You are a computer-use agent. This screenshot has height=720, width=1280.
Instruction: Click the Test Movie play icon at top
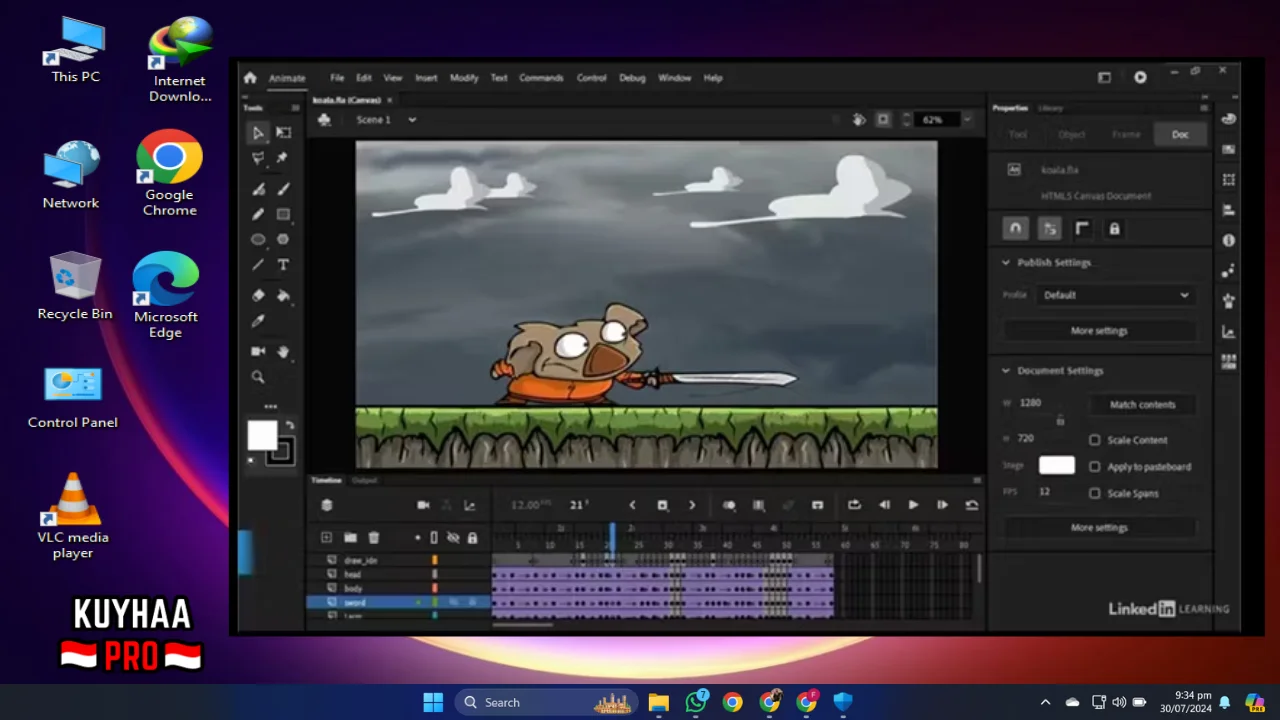[x=1140, y=77]
